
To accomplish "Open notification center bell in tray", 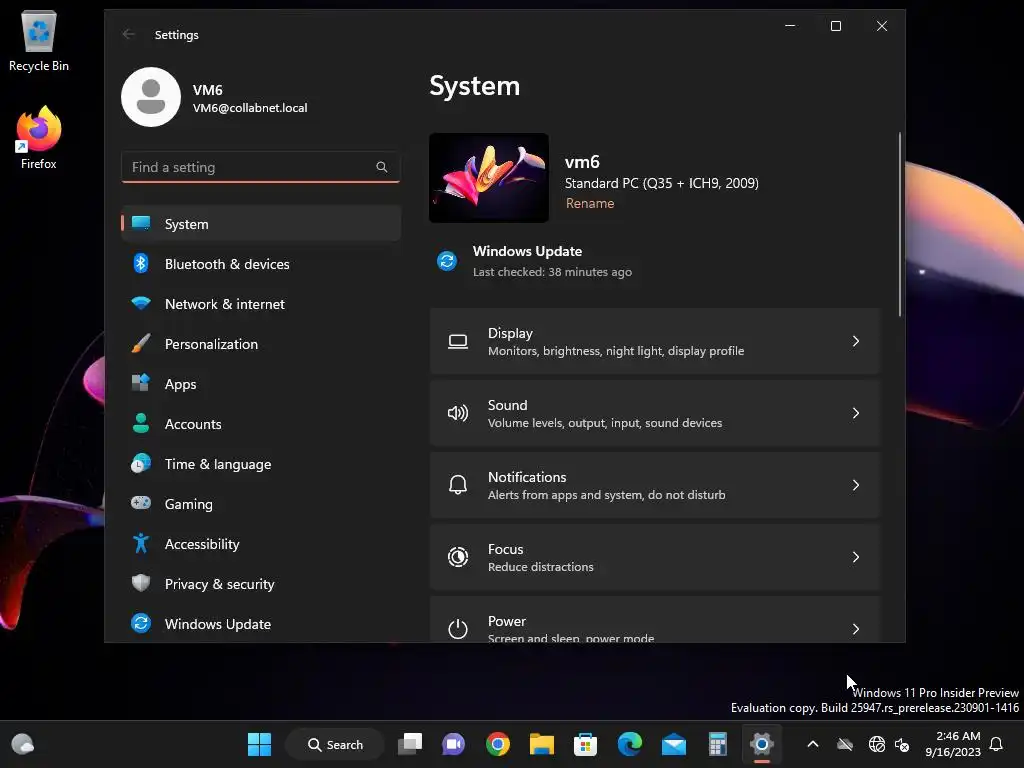I will 996,744.
